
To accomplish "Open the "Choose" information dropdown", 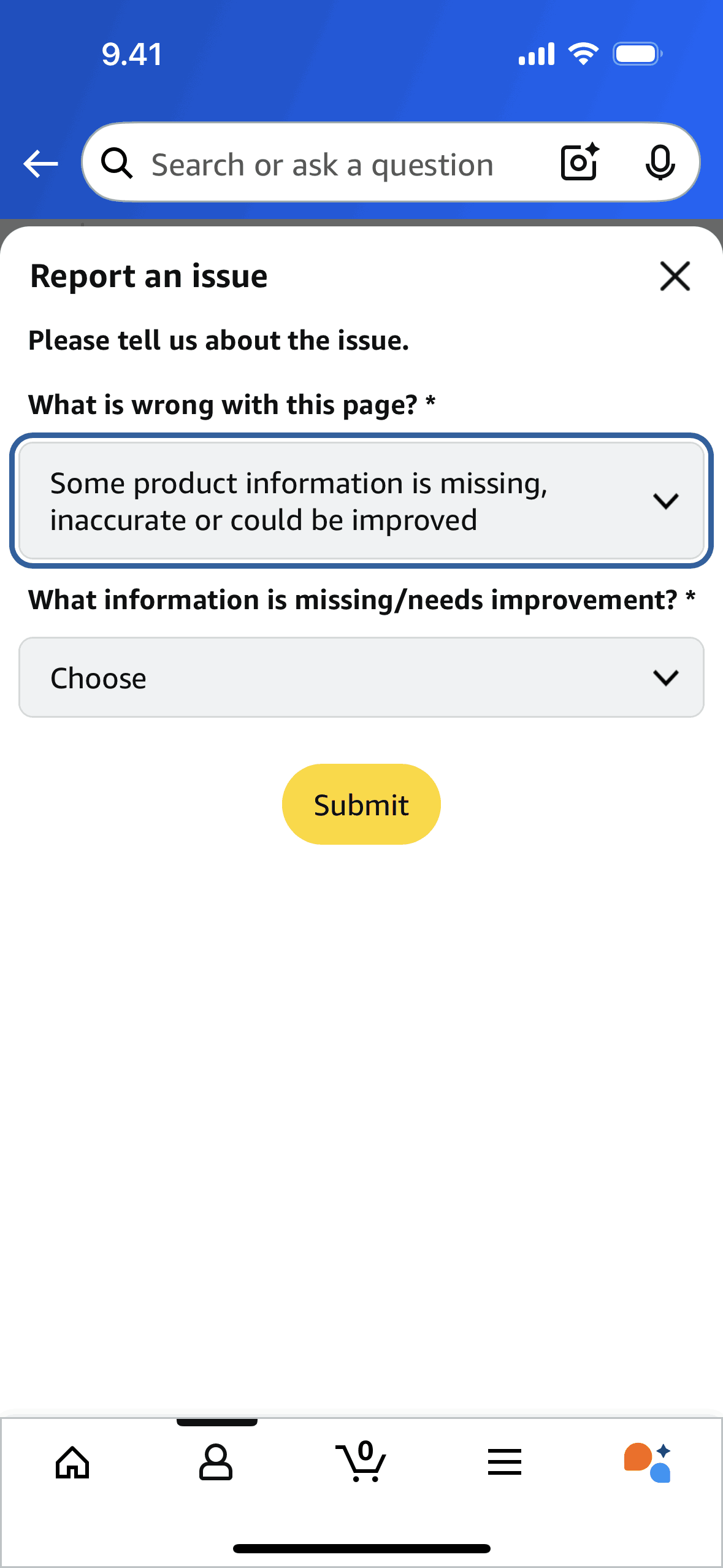I will tap(343, 677).
